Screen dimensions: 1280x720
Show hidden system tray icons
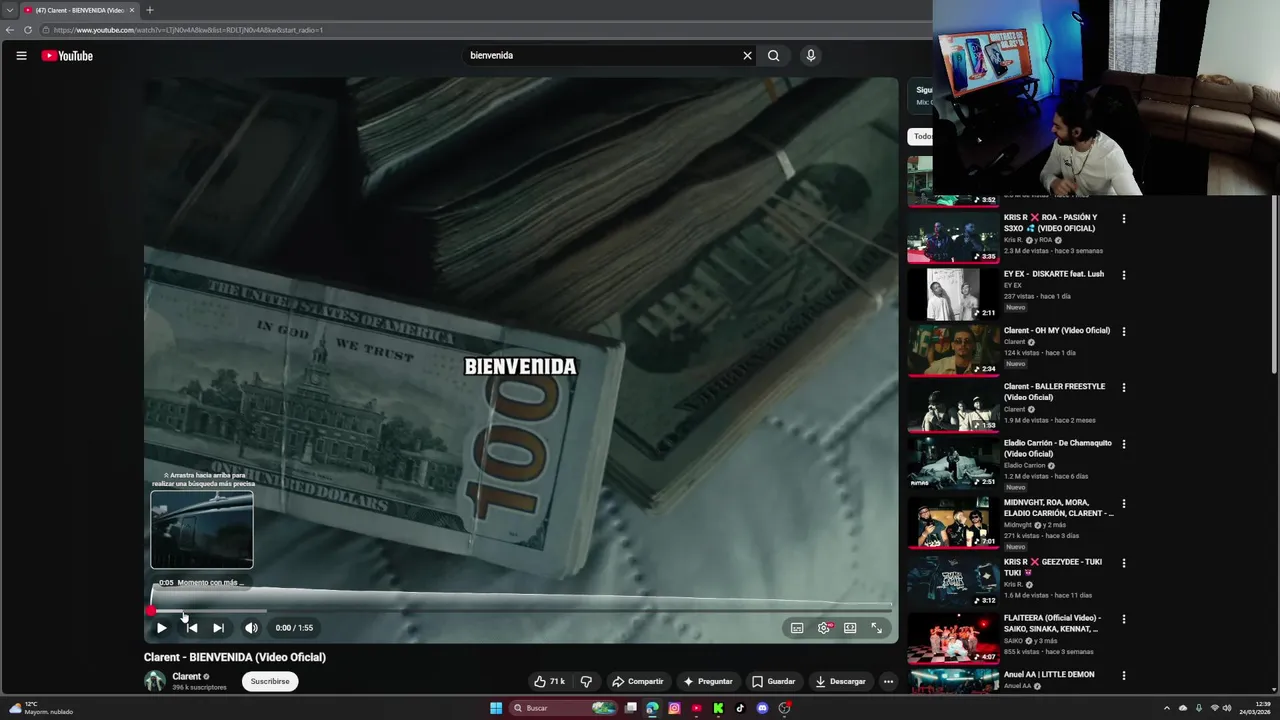(x=1166, y=708)
